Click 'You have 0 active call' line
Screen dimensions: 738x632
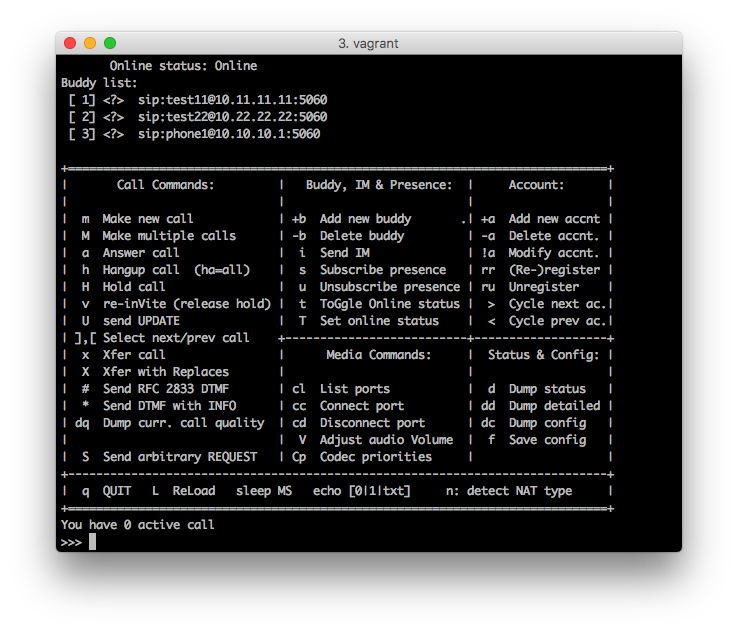pos(137,525)
